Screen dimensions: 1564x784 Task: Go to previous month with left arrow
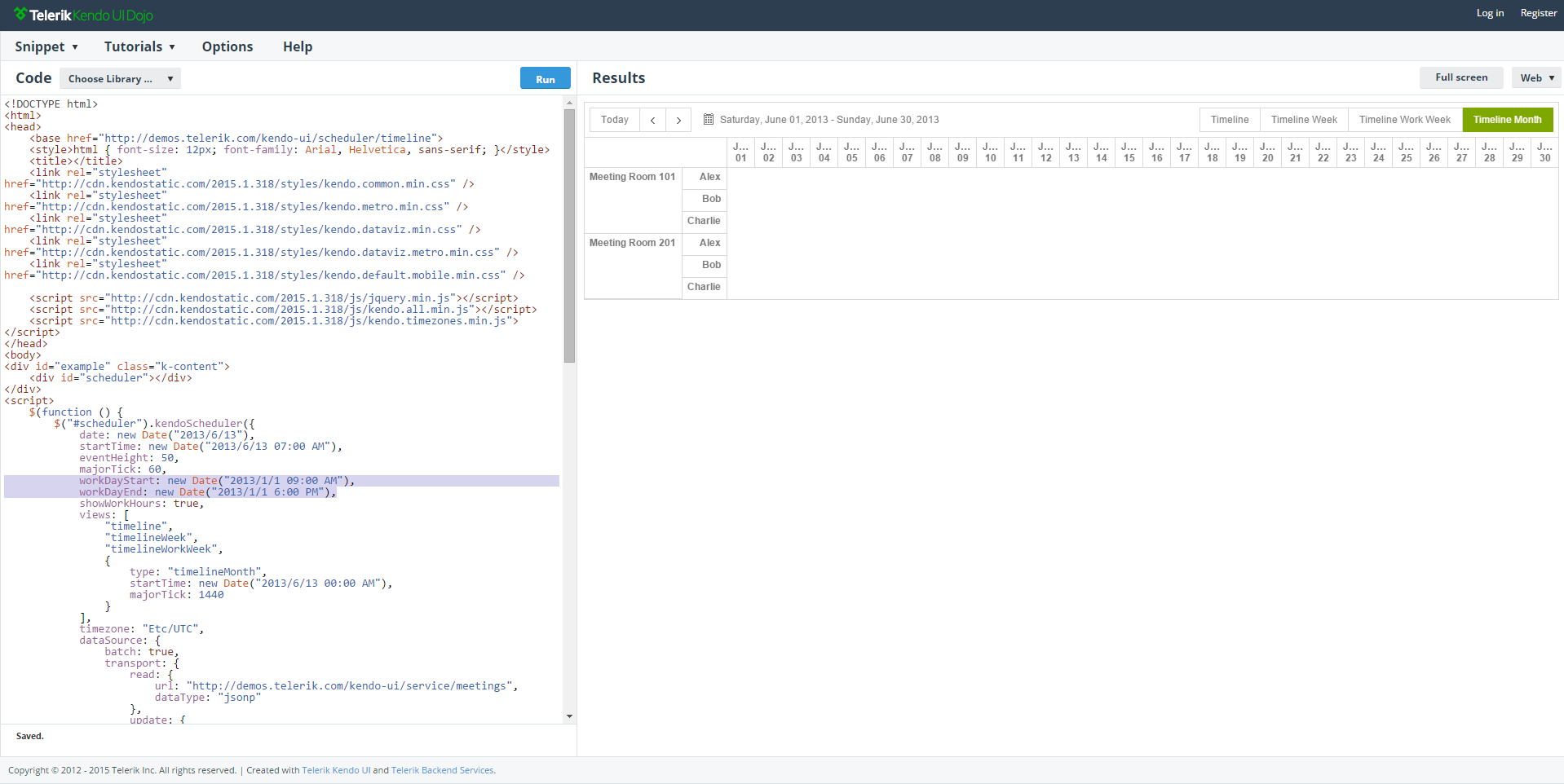[652, 120]
